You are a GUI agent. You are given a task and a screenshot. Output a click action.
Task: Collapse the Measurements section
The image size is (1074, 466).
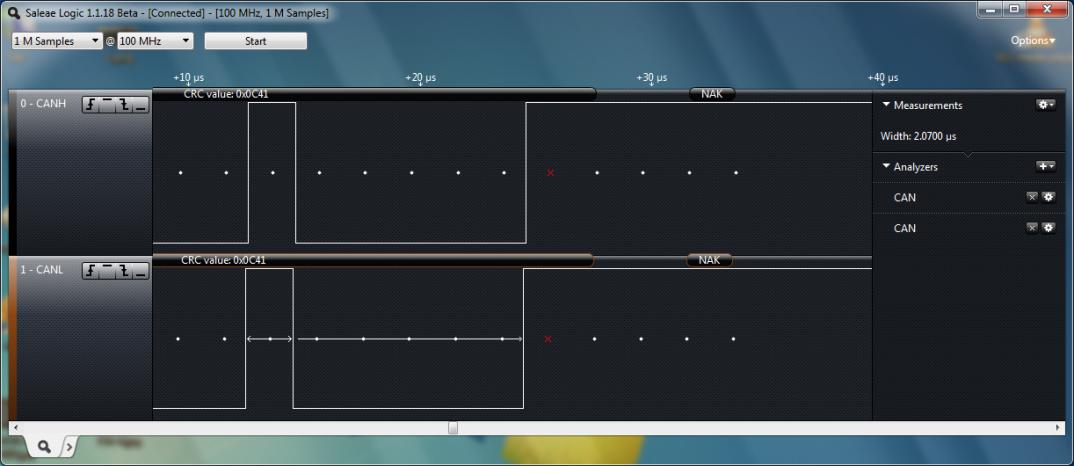886,105
